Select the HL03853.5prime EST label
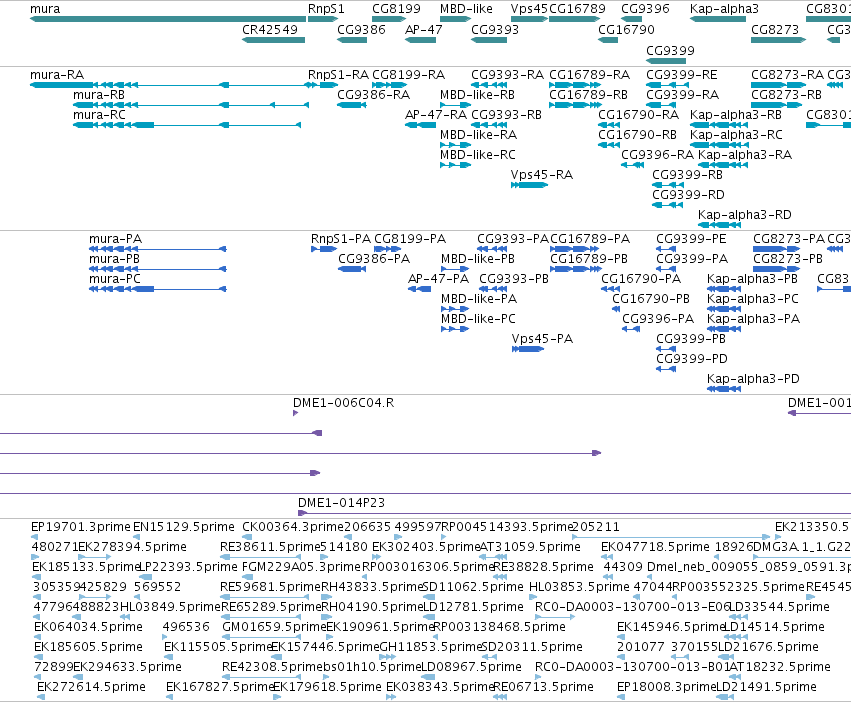 tap(579, 587)
